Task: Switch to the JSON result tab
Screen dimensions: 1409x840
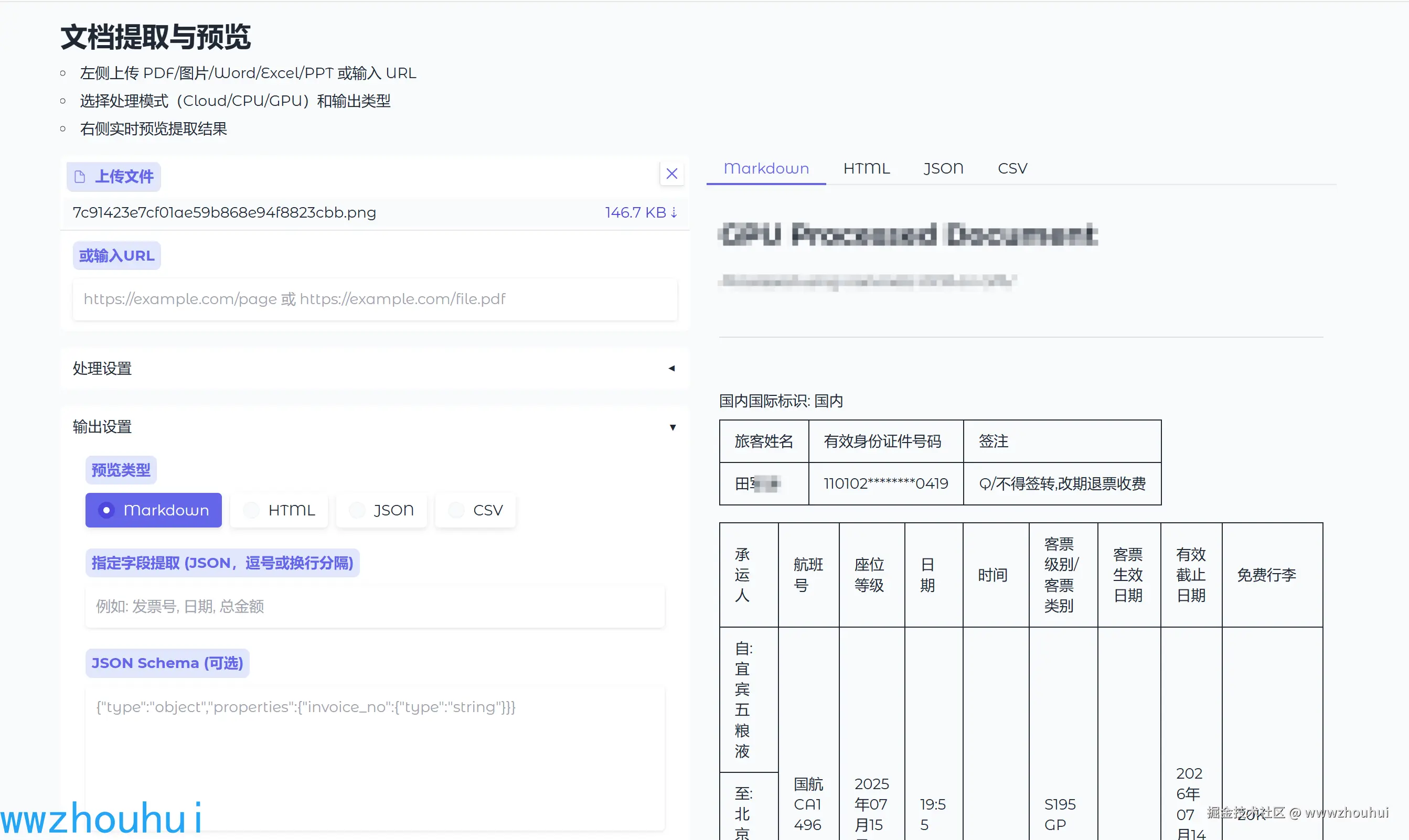Action: [944, 168]
